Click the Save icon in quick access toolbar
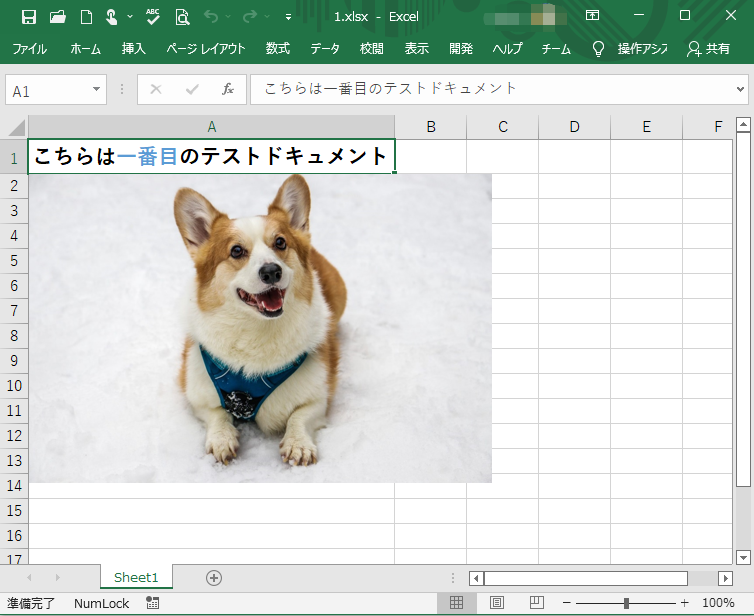 pos(29,17)
